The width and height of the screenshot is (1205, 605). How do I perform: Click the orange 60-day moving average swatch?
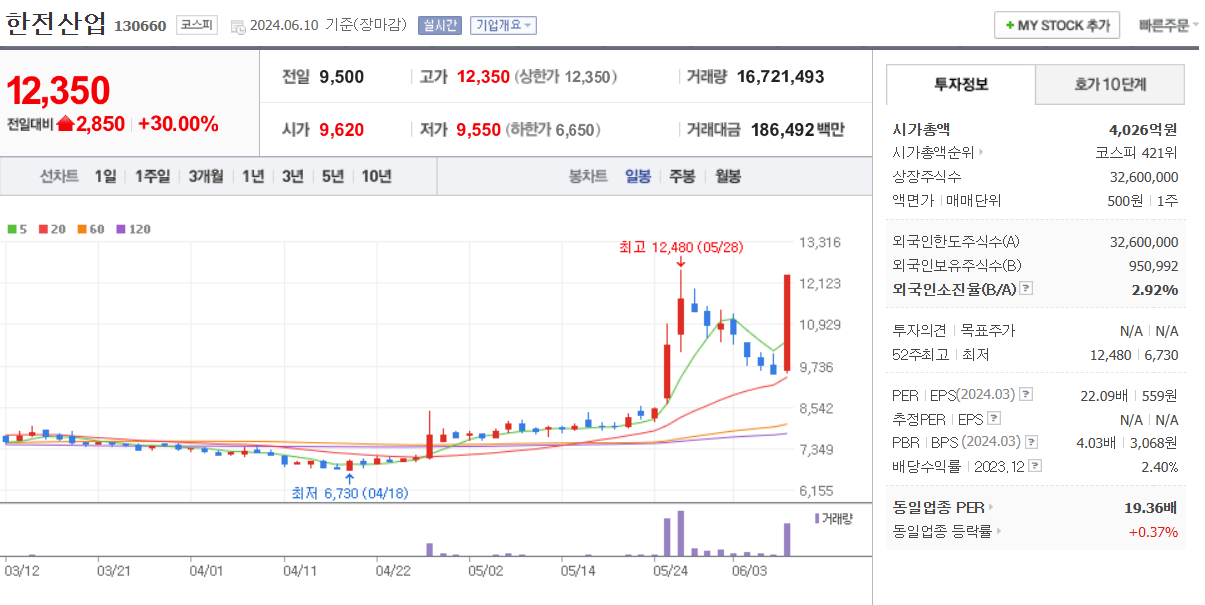pos(80,229)
